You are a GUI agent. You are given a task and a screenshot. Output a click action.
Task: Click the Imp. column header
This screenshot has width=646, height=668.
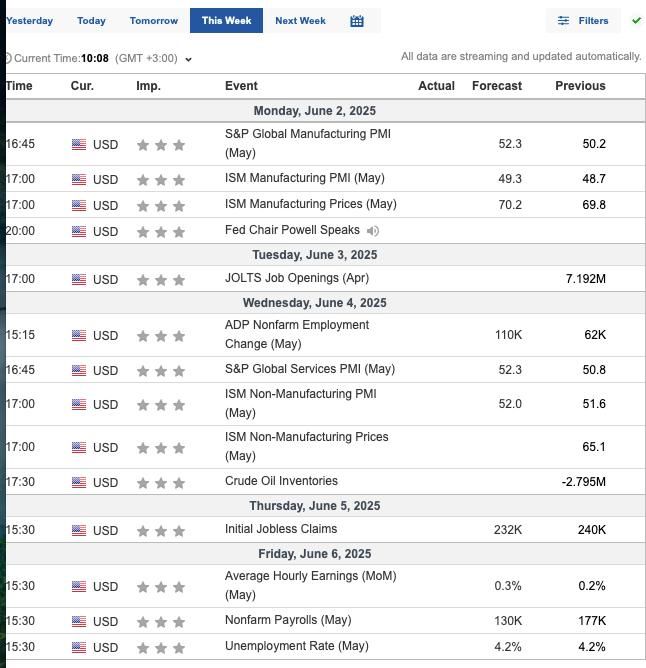click(x=148, y=86)
